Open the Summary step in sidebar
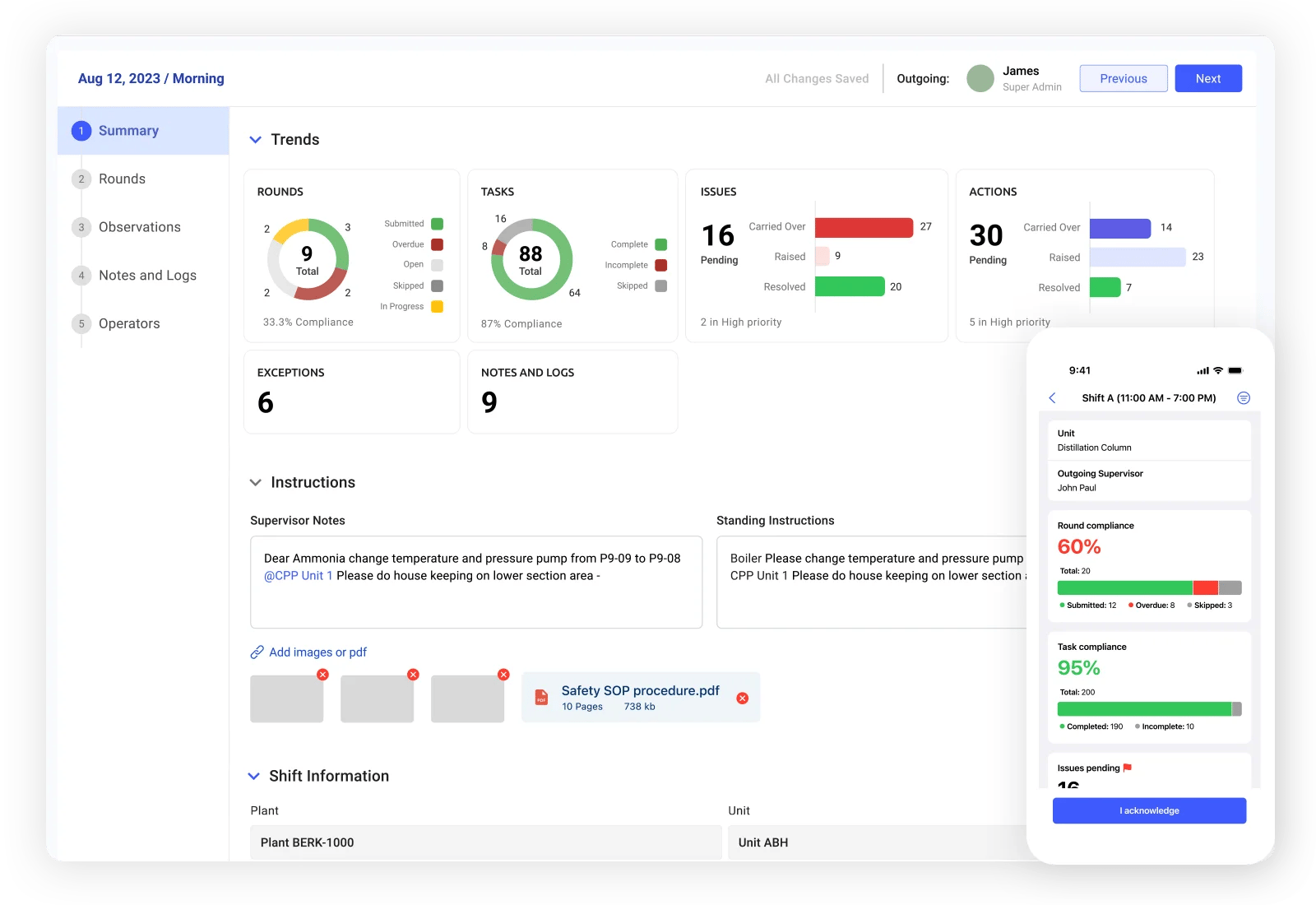 coord(143,131)
